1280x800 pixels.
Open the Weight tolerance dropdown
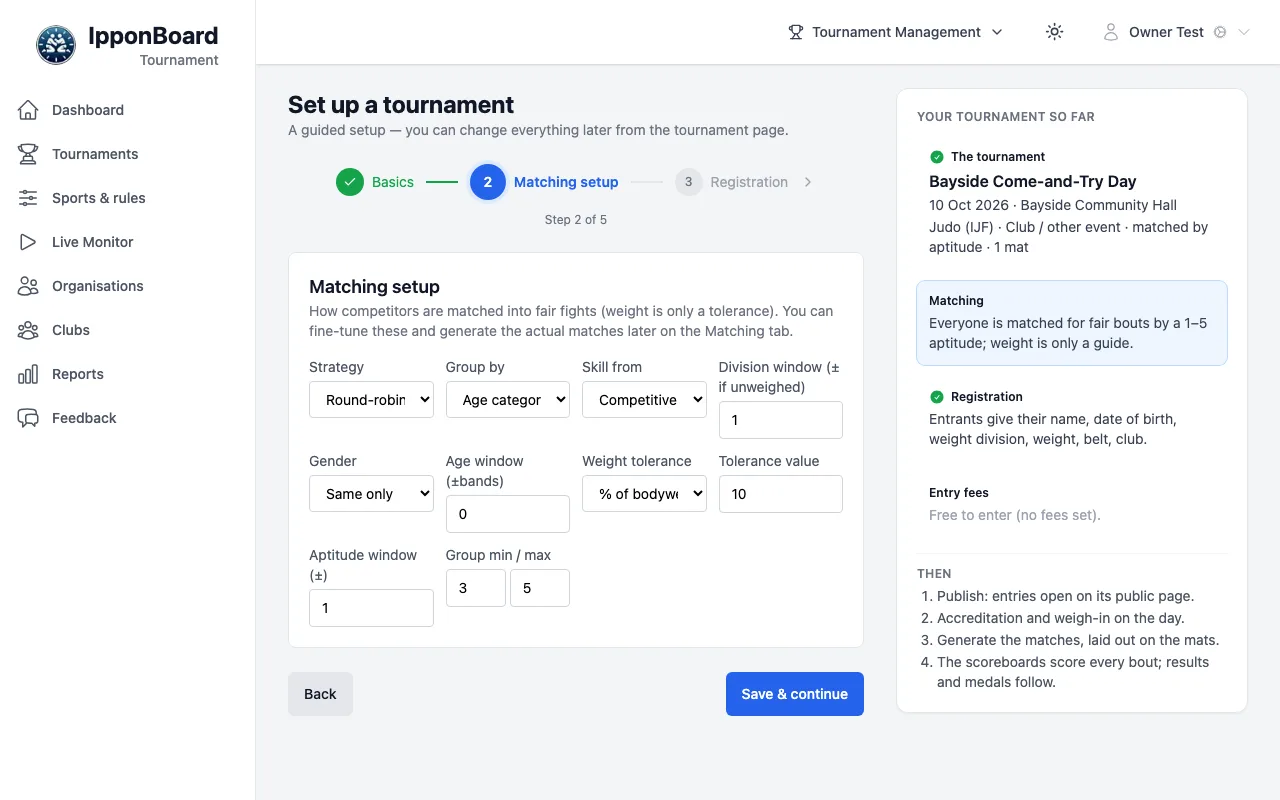pyautogui.click(x=644, y=494)
